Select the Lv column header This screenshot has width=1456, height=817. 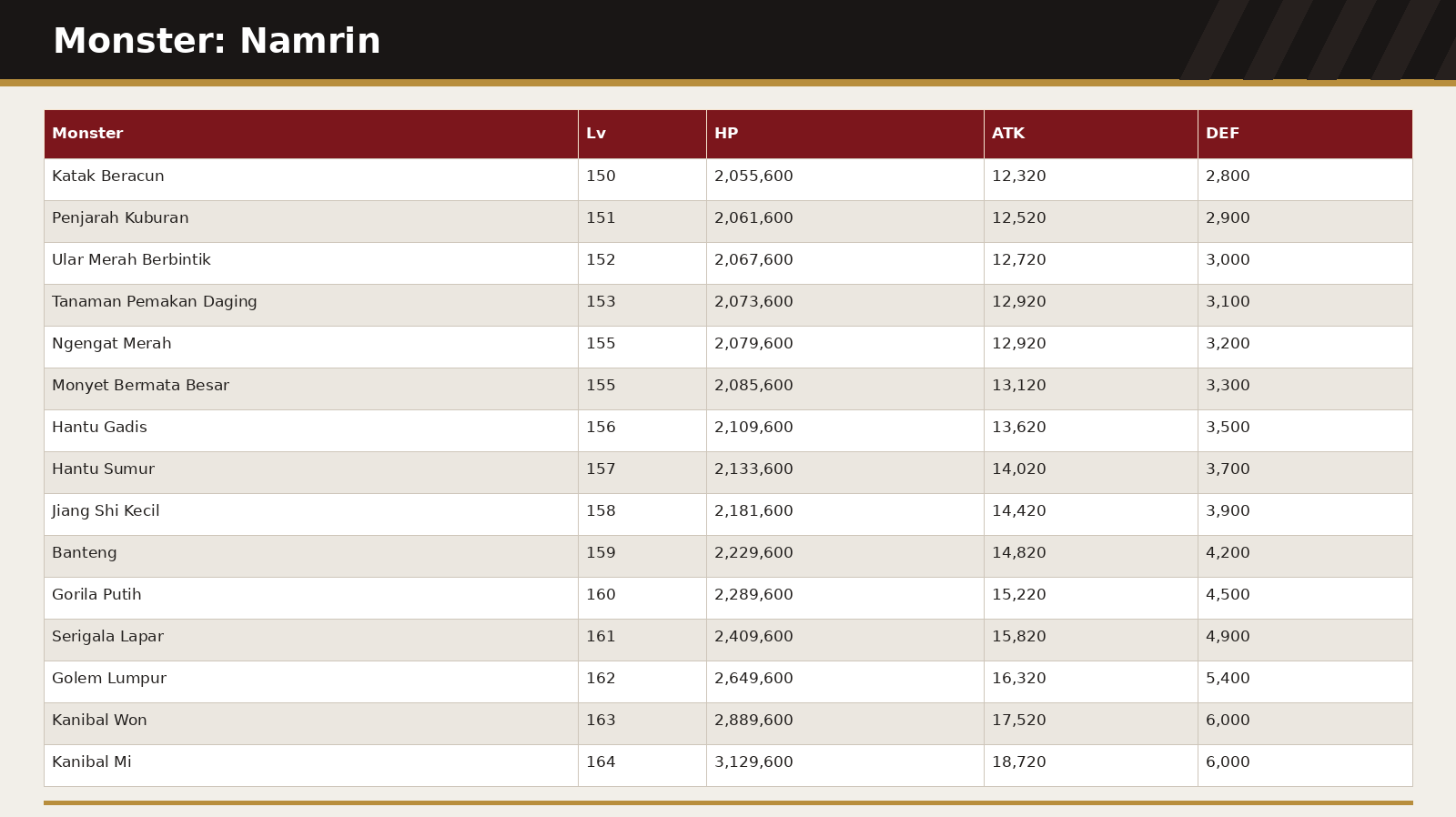[x=642, y=134]
